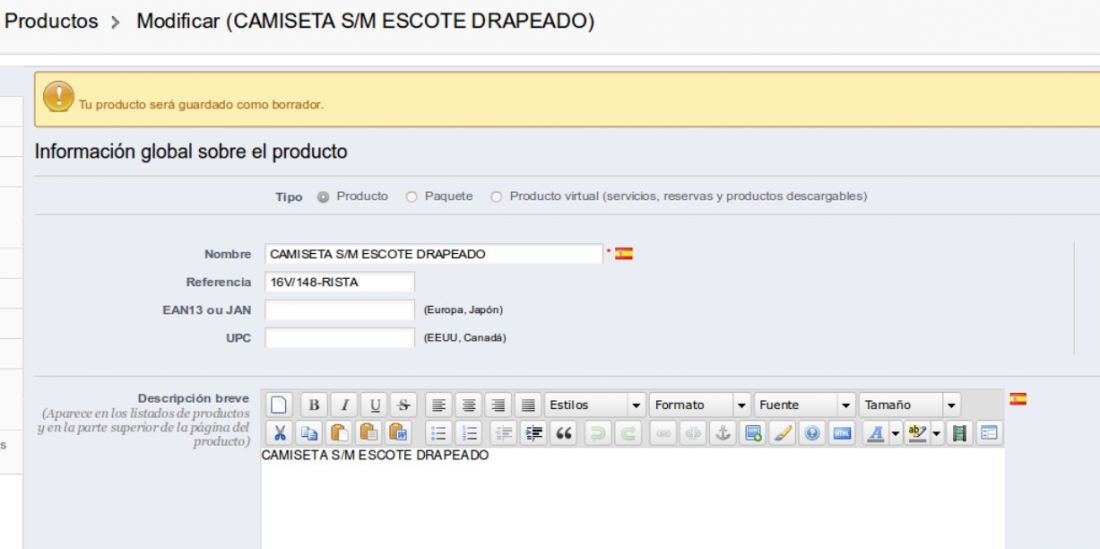Insert anchor icon
Image resolution: width=1100 pixels, height=549 pixels.
click(x=722, y=433)
